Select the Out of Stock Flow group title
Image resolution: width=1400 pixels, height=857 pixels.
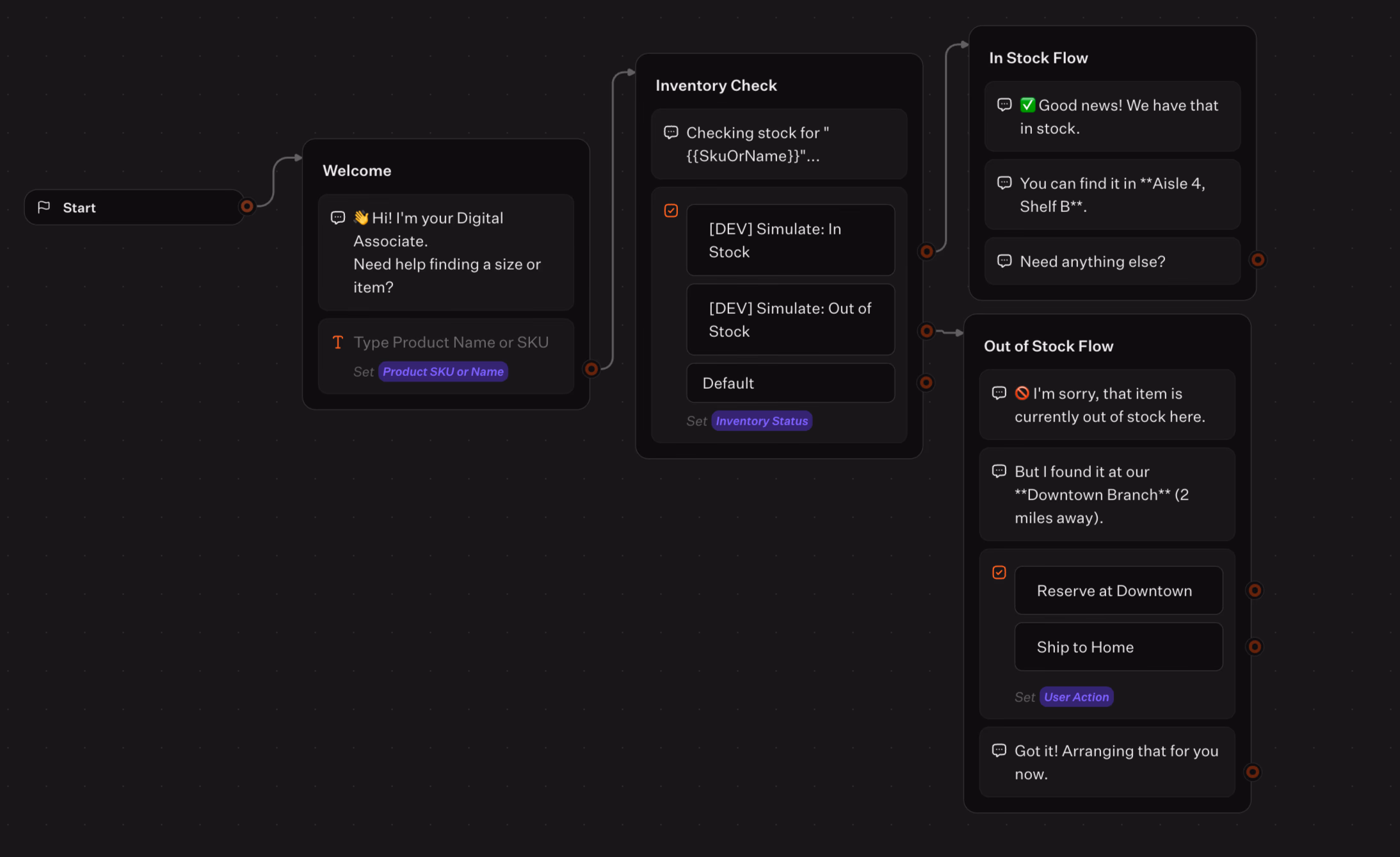tap(1049, 346)
